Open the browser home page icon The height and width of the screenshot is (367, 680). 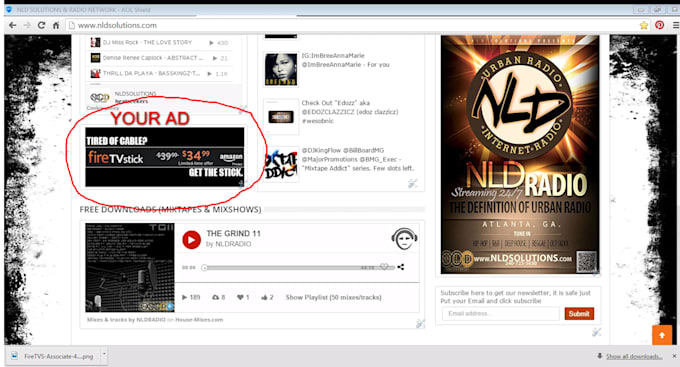[x=56, y=25]
